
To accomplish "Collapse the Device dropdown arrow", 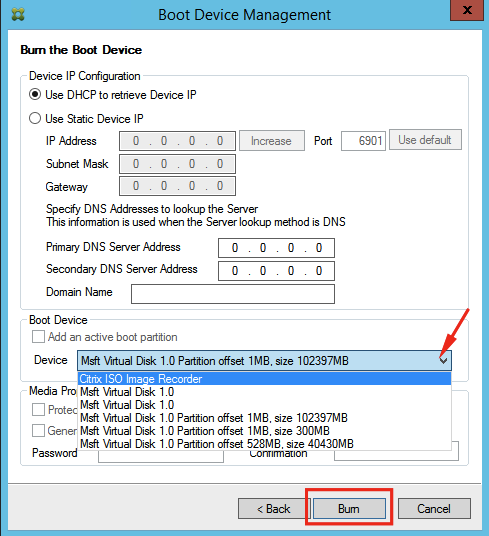I will pos(443,361).
